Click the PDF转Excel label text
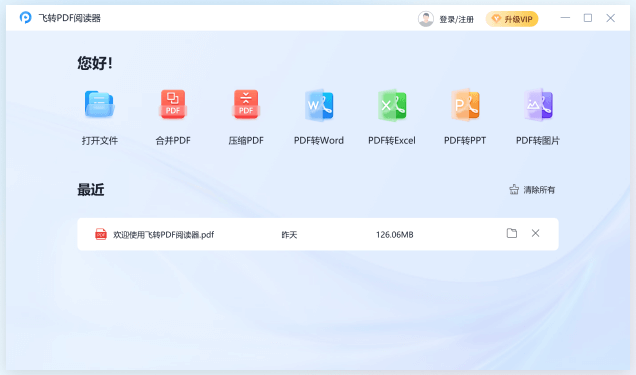 [392, 141]
